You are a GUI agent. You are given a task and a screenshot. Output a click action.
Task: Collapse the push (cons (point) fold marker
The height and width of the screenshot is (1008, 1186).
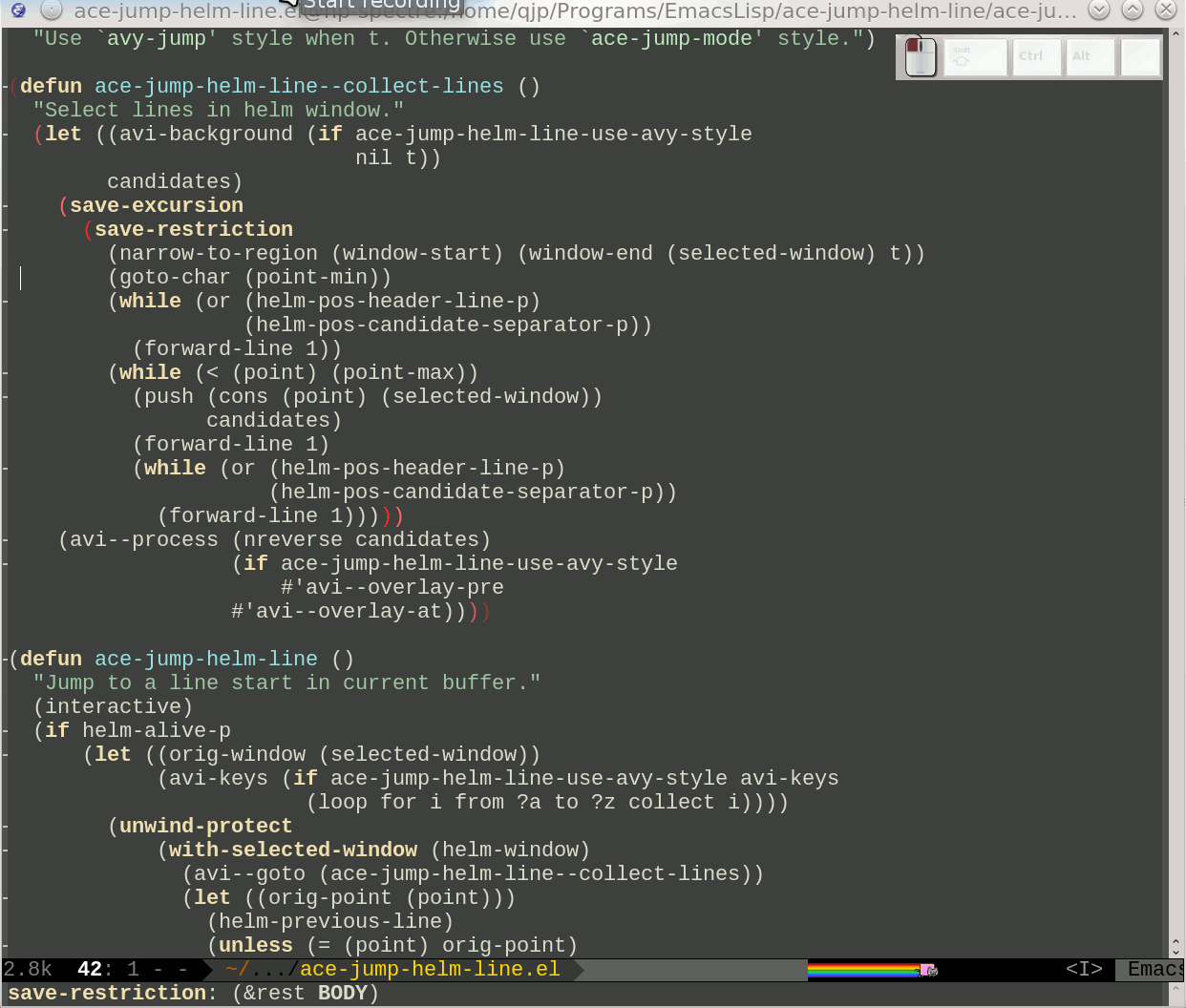click(6, 397)
